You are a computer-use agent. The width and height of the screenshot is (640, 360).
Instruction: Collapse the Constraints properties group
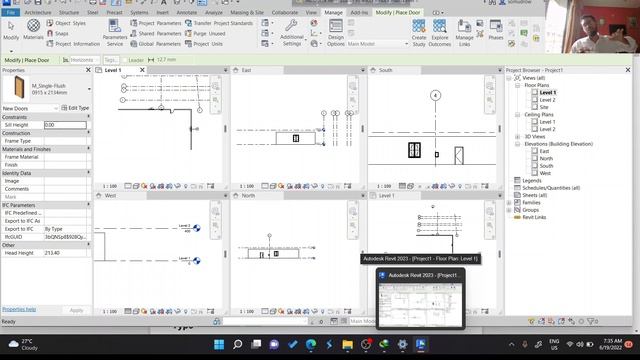click(89, 117)
